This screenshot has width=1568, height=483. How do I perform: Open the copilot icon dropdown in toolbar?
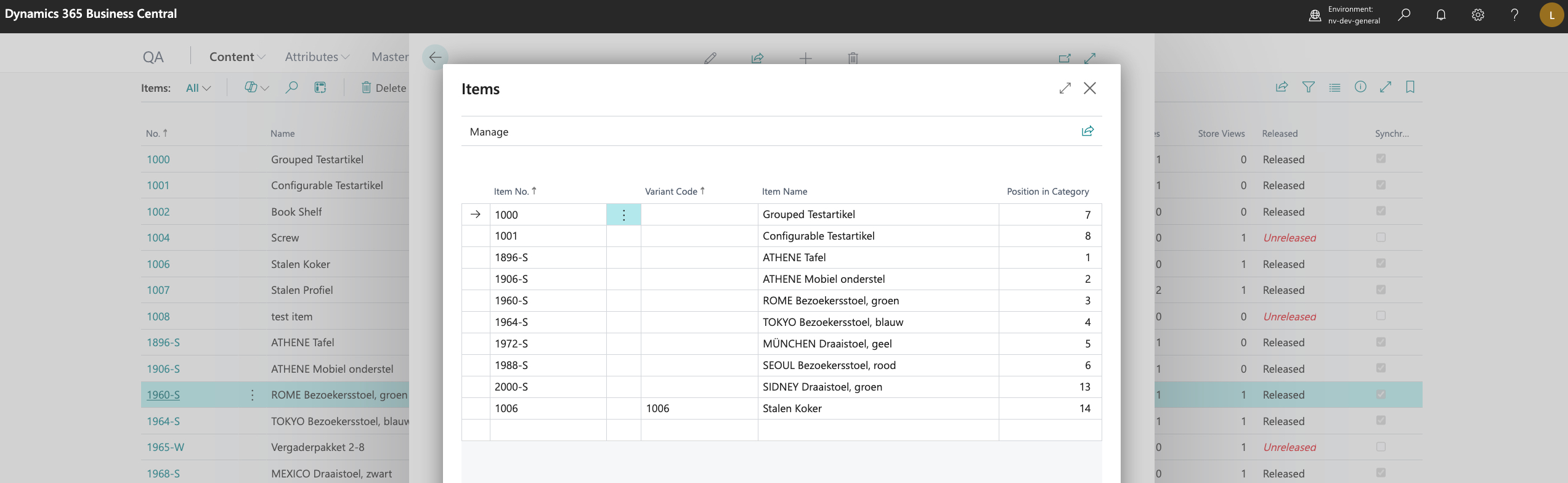pyautogui.click(x=256, y=87)
